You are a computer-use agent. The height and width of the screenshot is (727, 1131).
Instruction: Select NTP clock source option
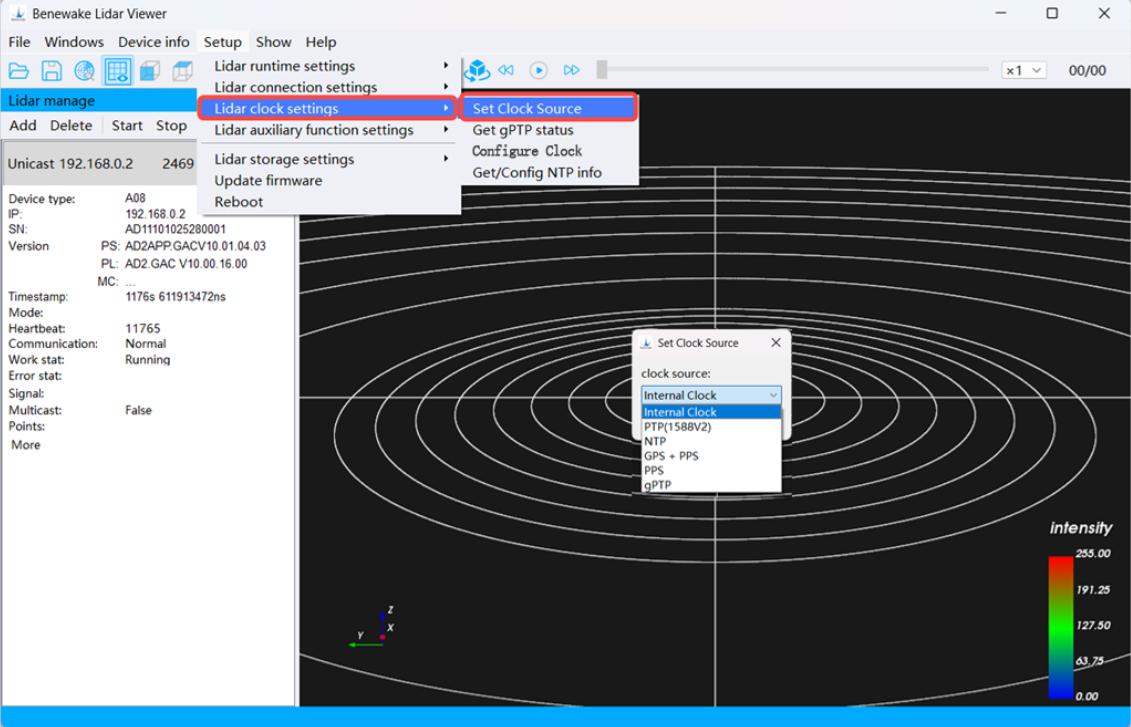click(711, 441)
